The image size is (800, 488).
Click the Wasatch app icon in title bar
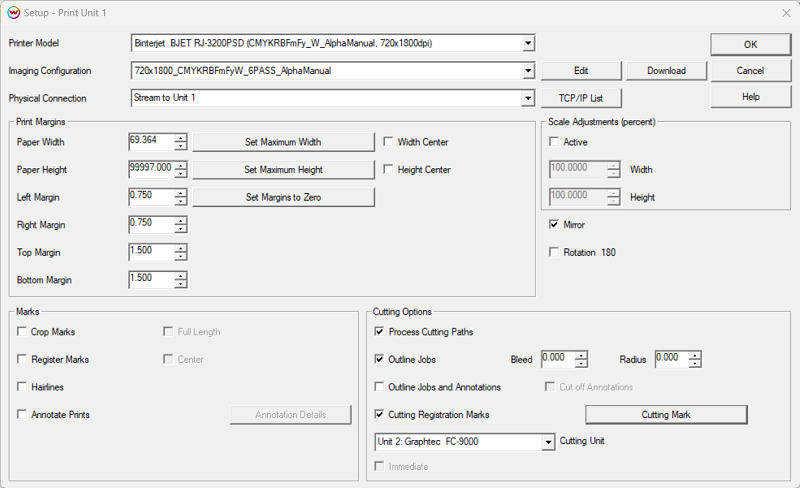[x=14, y=13]
